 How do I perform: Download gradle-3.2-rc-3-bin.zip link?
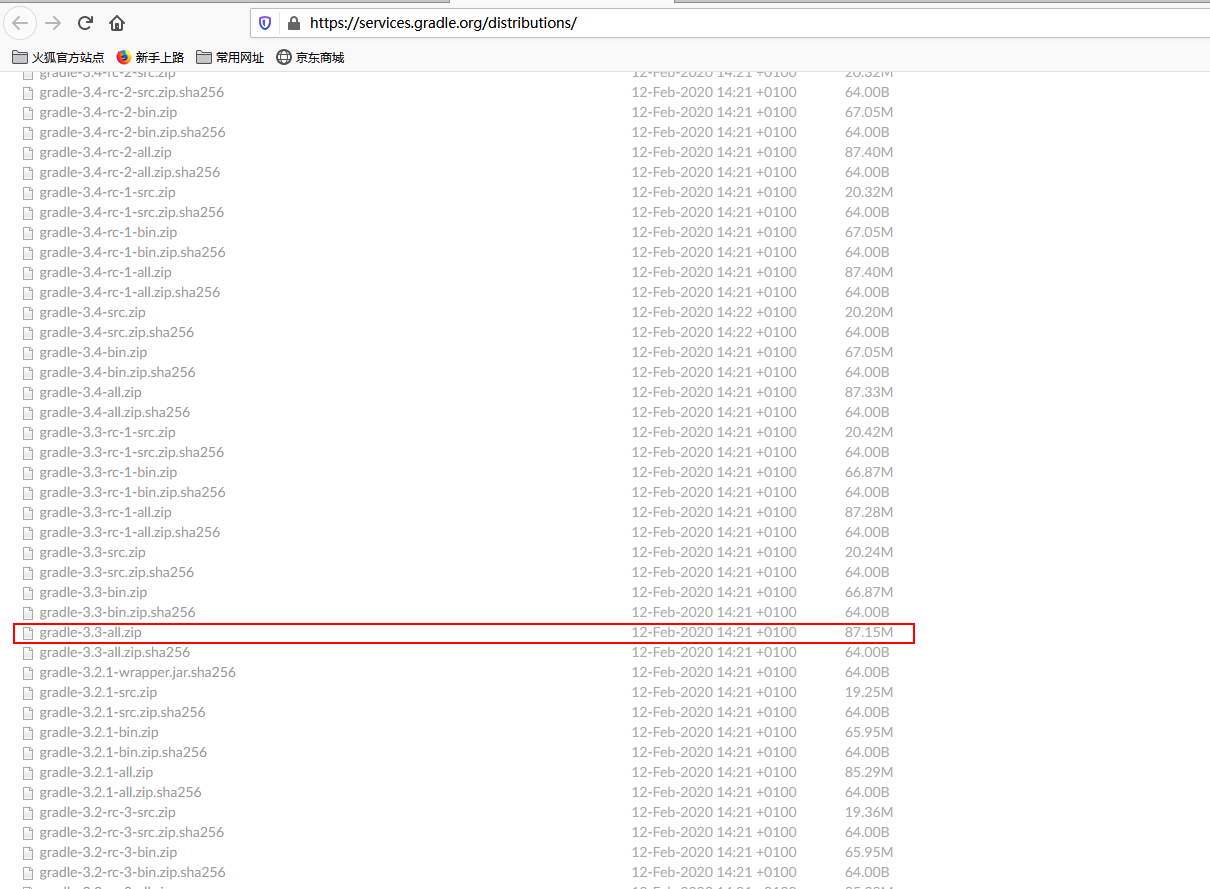108,853
